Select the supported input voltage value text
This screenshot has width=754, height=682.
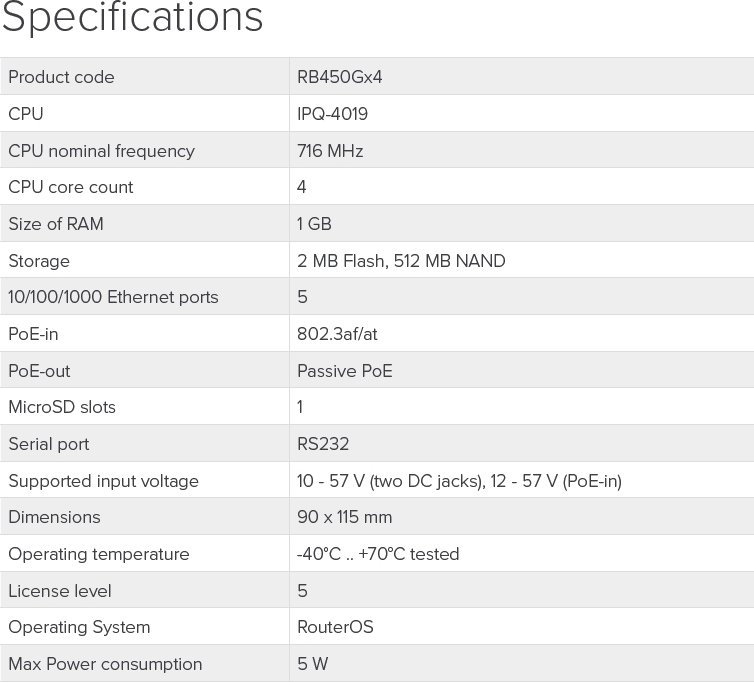click(459, 481)
